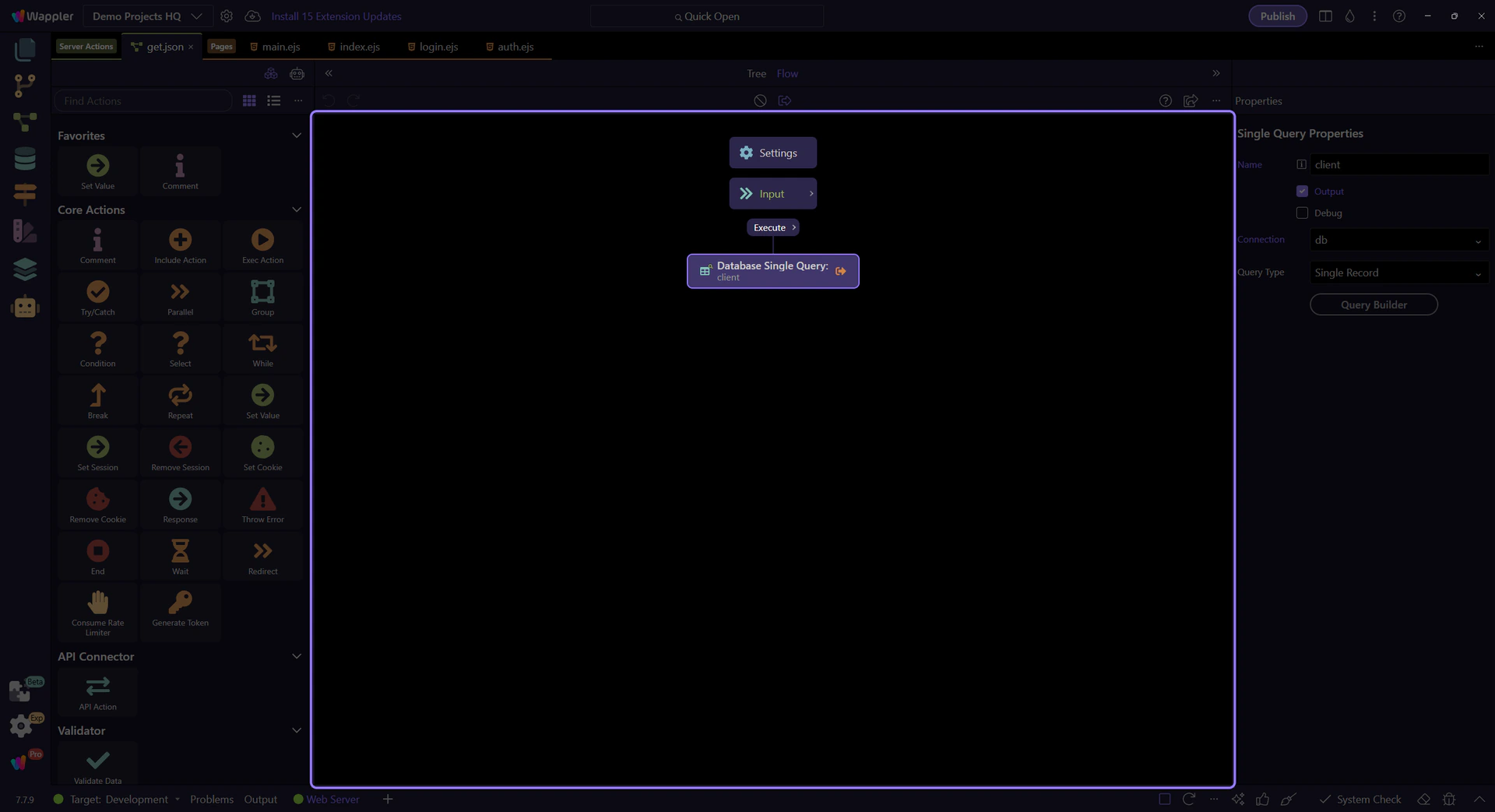Open the Query Type dropdown

pyautogui.click(x=1398, y=273)
